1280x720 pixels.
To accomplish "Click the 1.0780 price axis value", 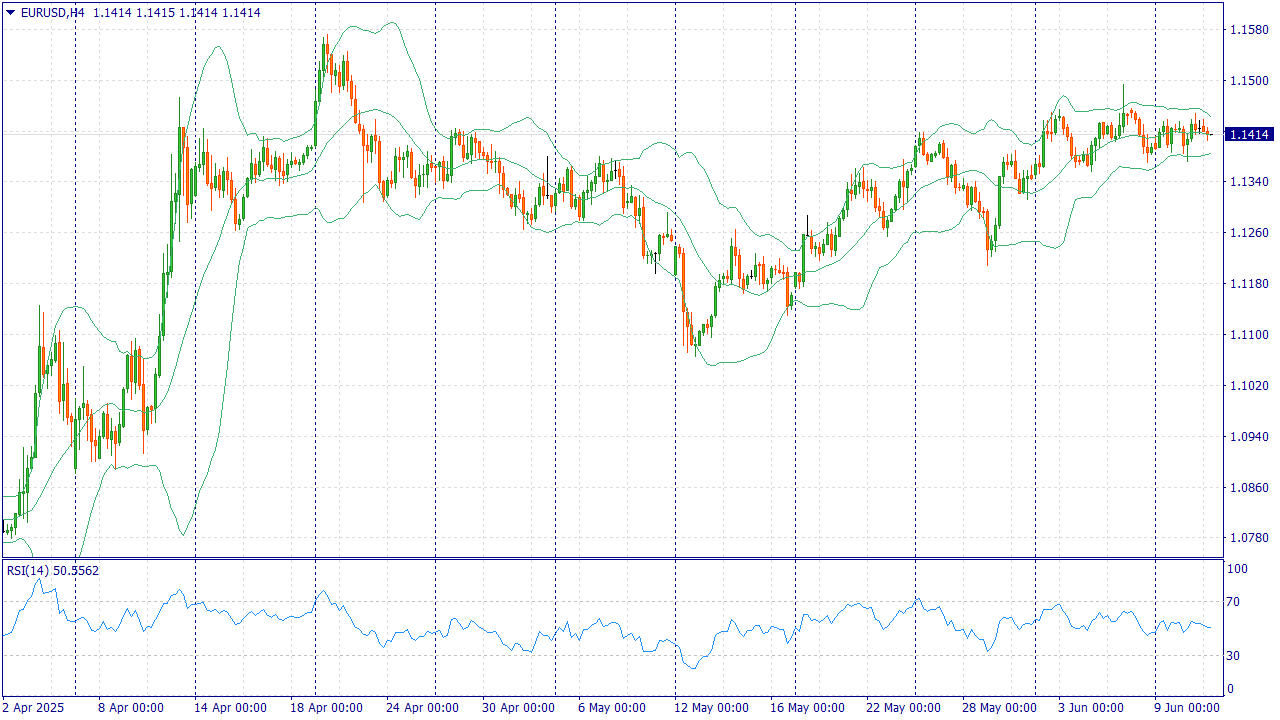I will [1247, 538].
